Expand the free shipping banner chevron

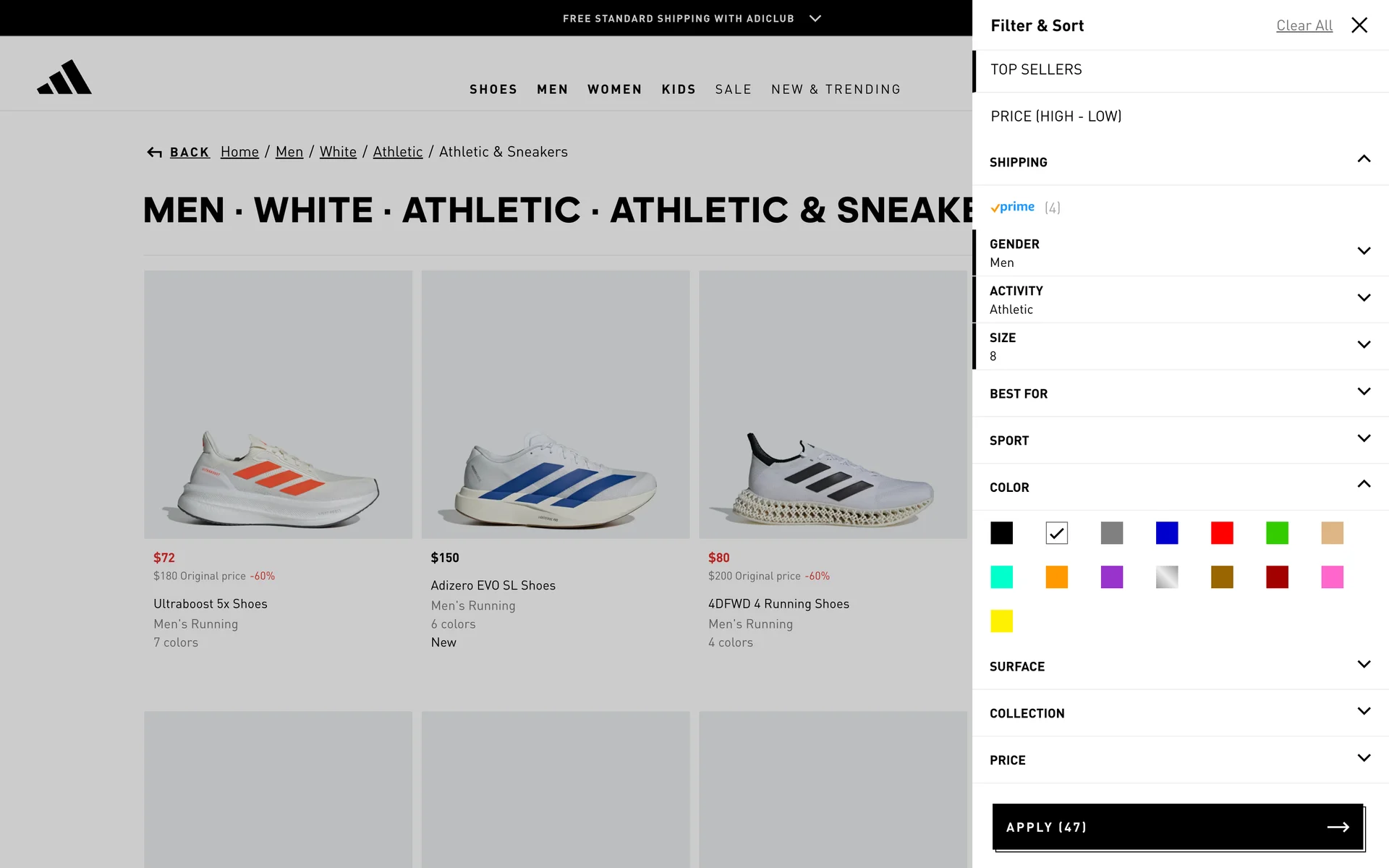click(815, 18)
